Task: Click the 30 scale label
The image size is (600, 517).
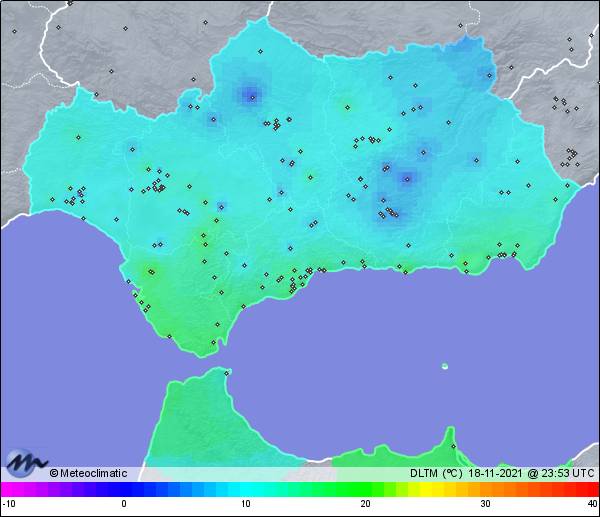Action: point(485,504)
